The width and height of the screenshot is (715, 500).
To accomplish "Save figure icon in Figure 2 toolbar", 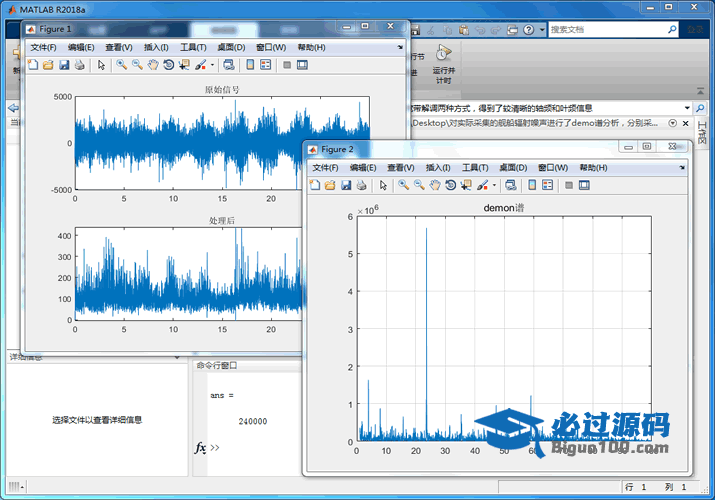I will (x=346, y=185).
